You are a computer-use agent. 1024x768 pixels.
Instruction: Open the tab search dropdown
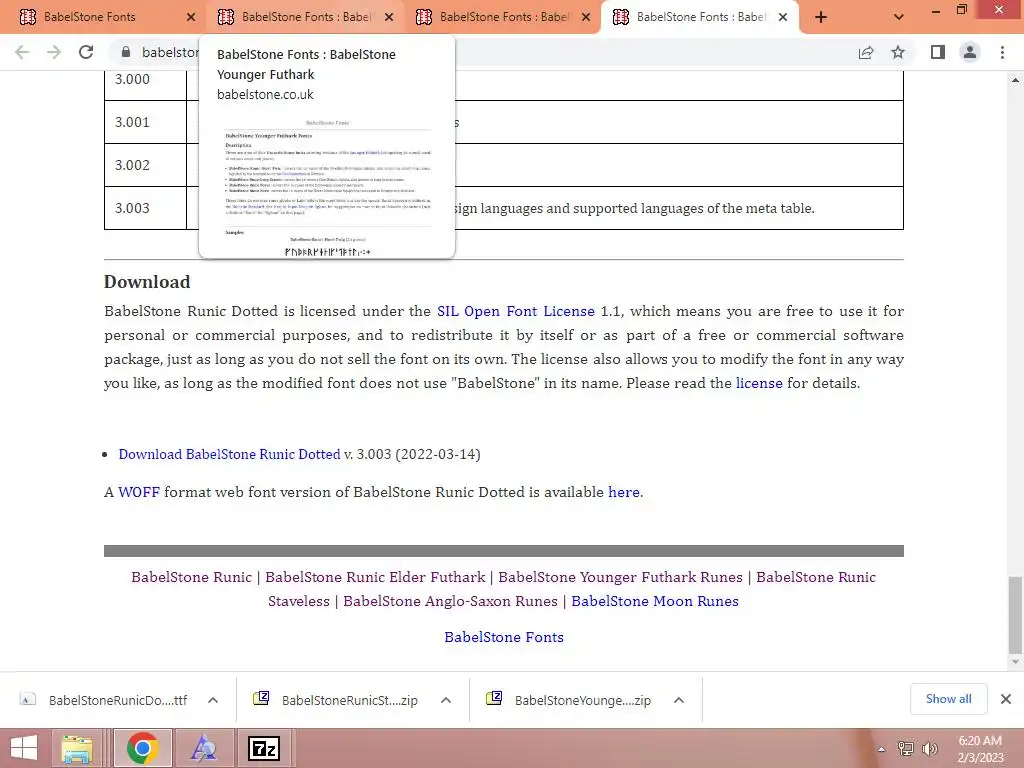tap(899, 17)
